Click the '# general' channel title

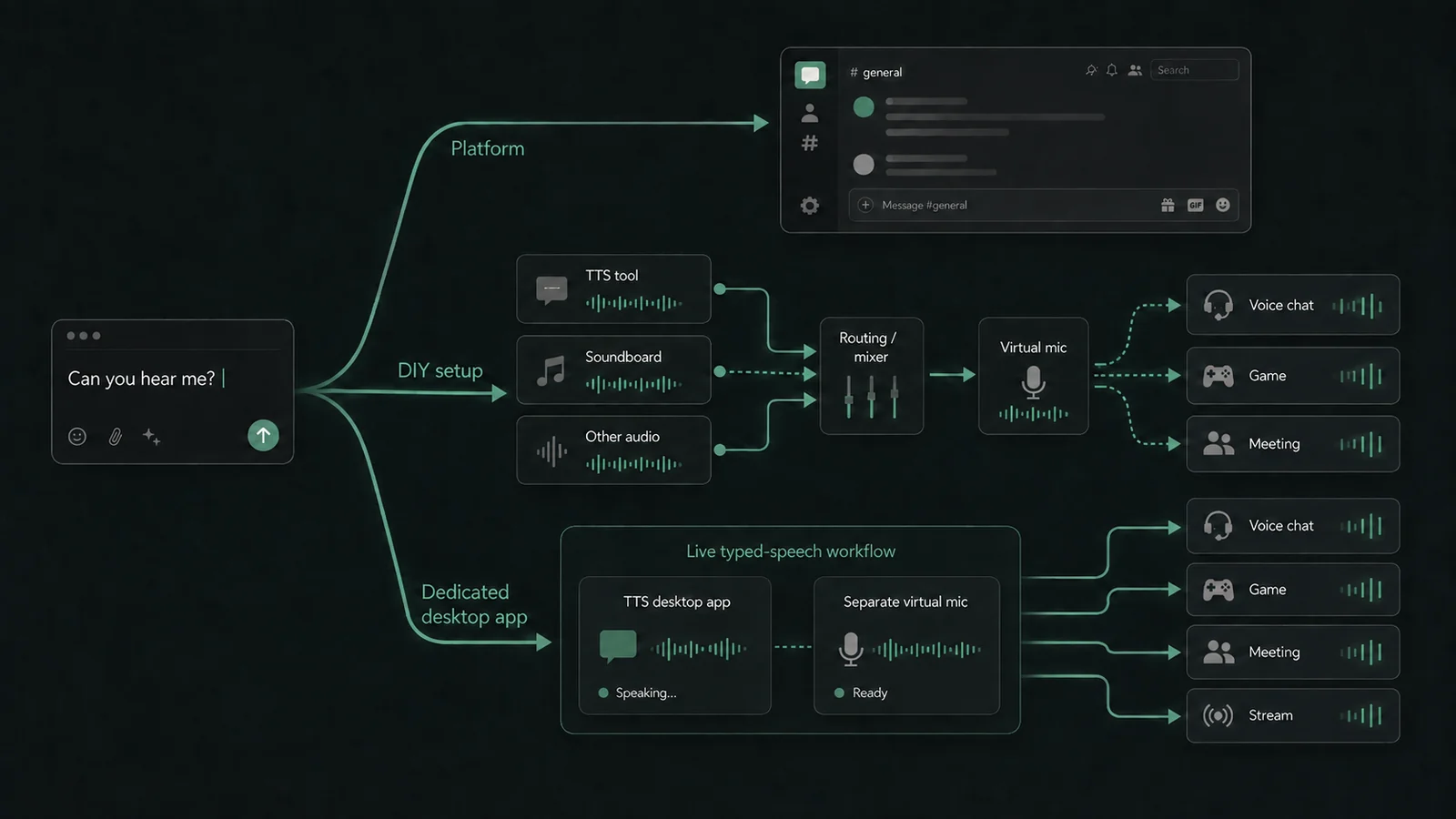tap(875, 72)
